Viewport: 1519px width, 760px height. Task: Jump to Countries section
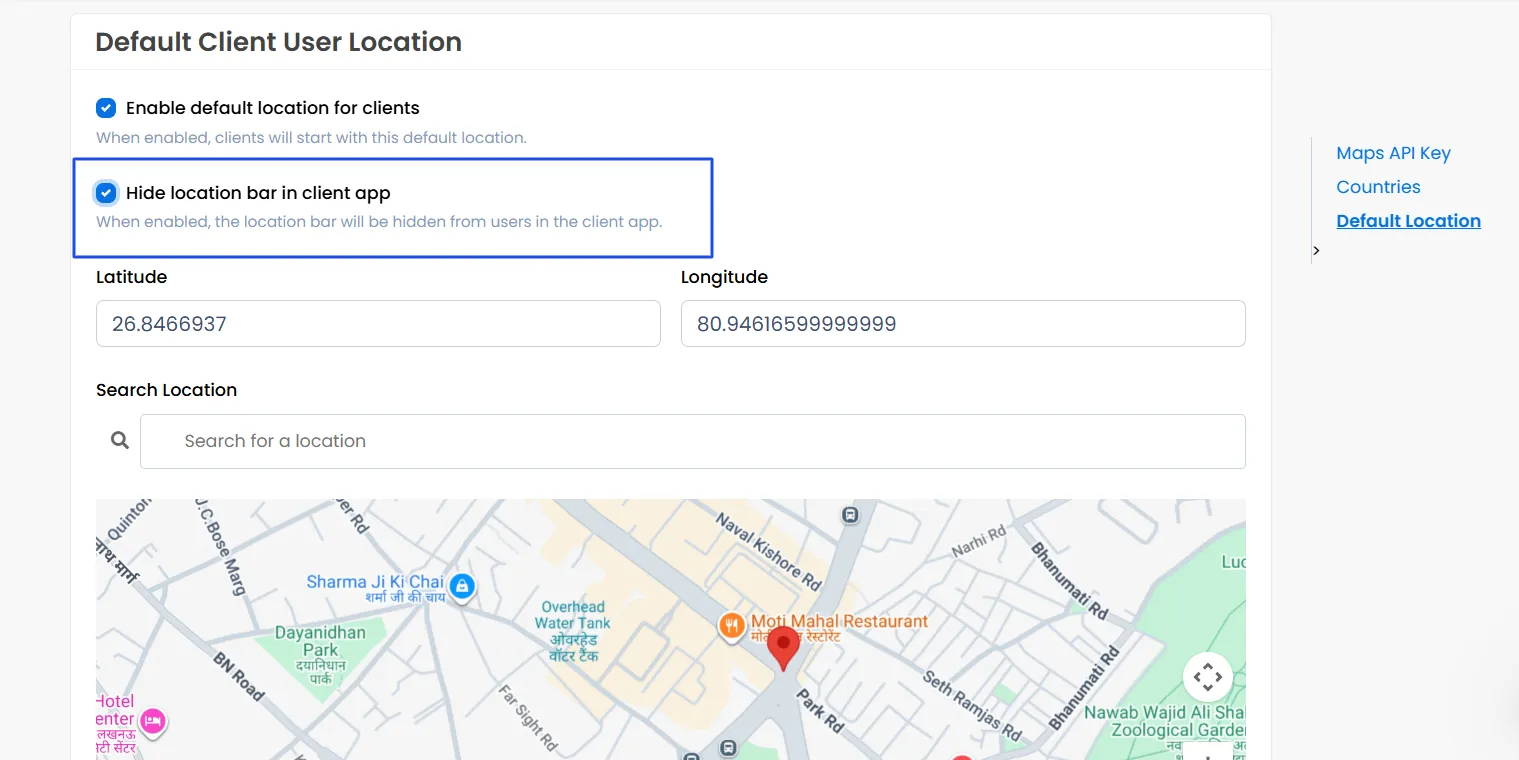pos(1378,187)
